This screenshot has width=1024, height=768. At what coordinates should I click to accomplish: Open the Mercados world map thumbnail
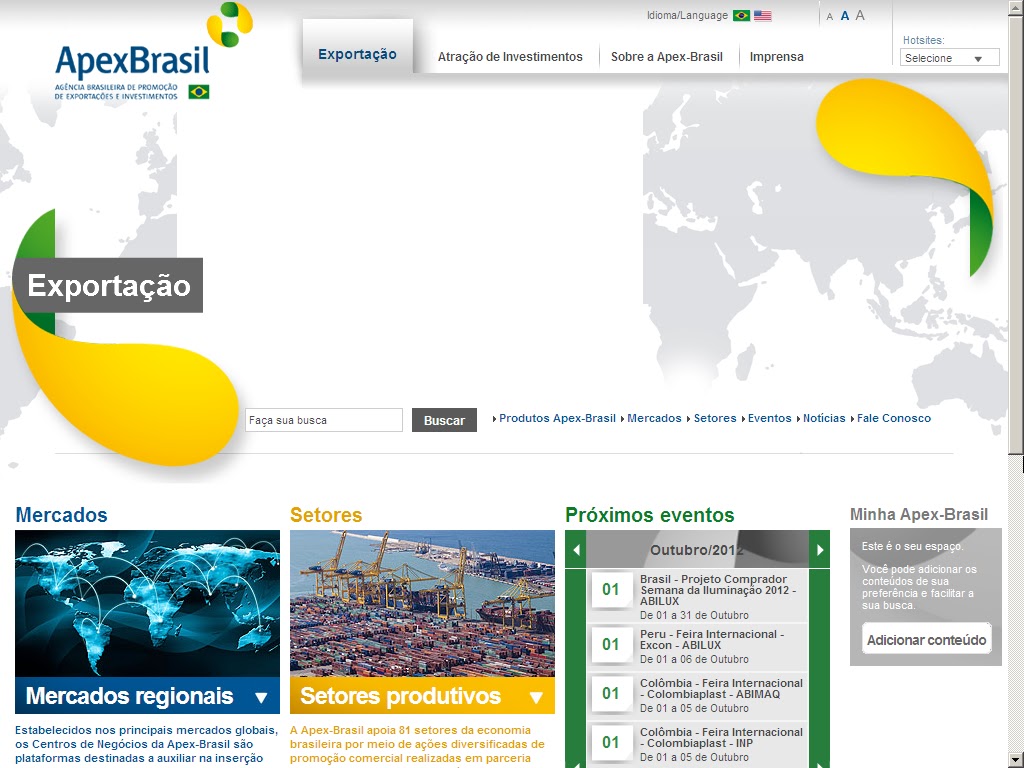[148, 603]
